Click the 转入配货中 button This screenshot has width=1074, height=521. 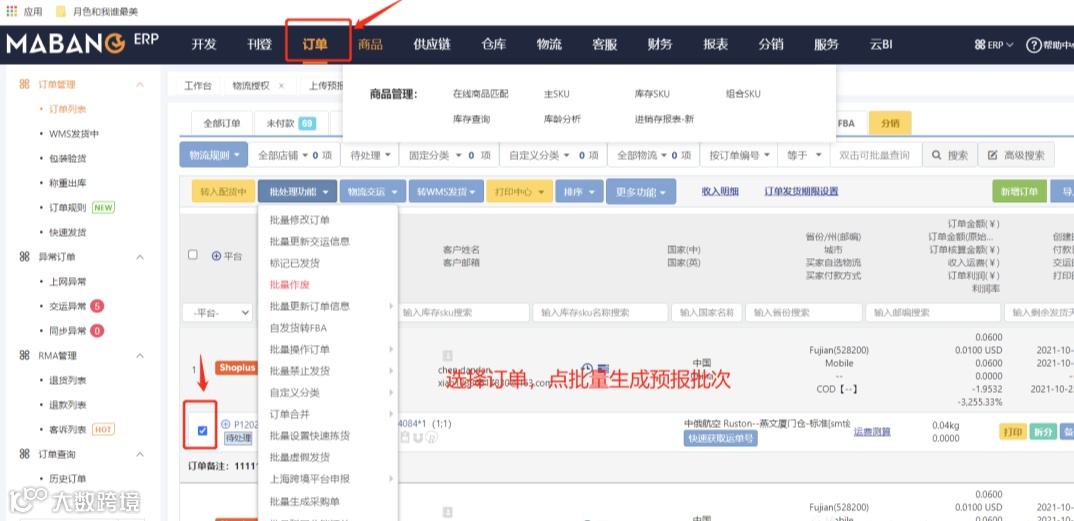pos(223,192)
